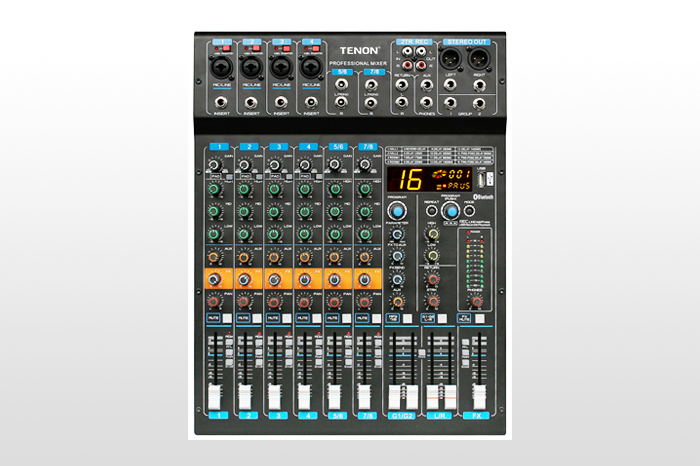The image size is (700, 466).
Task: Click the USB port next to display
Action: coord(483,180)
